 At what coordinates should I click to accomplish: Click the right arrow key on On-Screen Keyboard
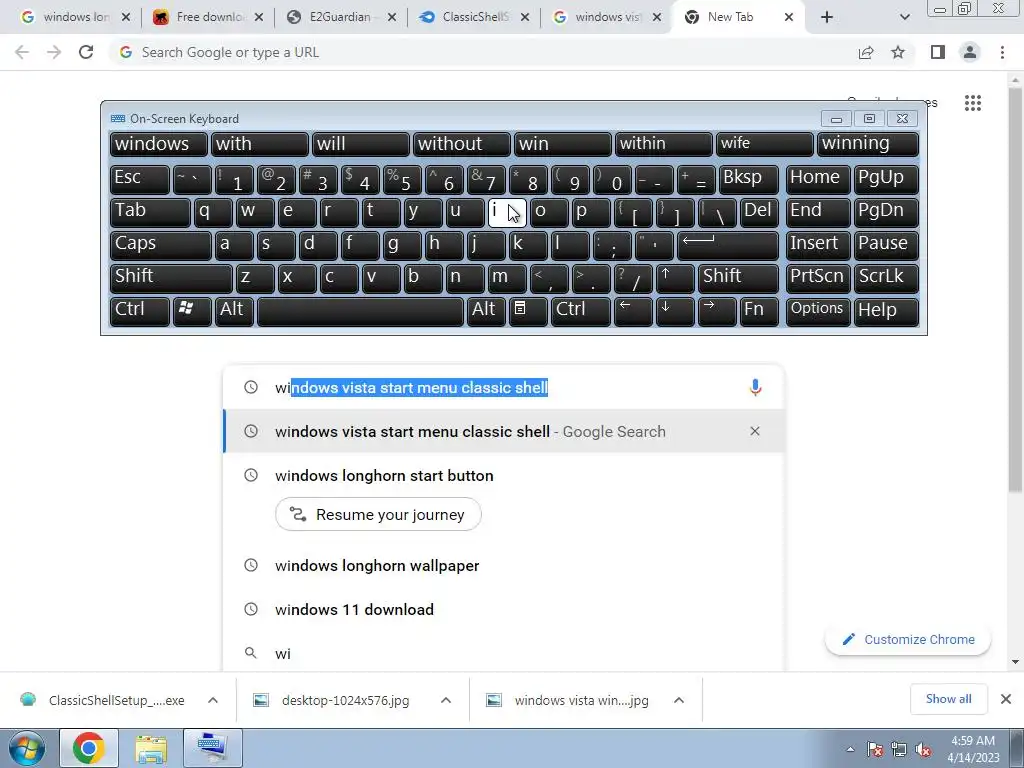tap(717, 310)
